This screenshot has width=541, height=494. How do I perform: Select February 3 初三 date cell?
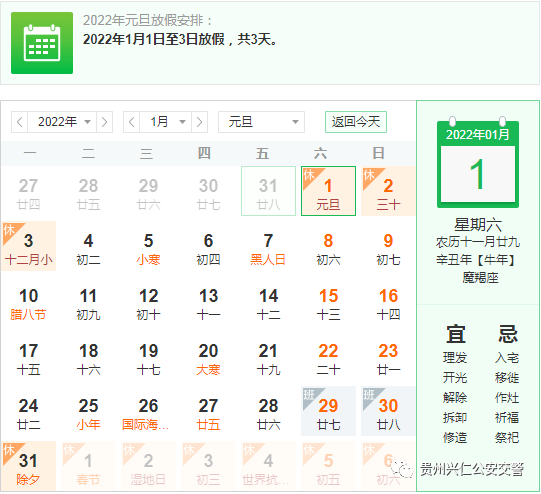click(x=208, y=466)
